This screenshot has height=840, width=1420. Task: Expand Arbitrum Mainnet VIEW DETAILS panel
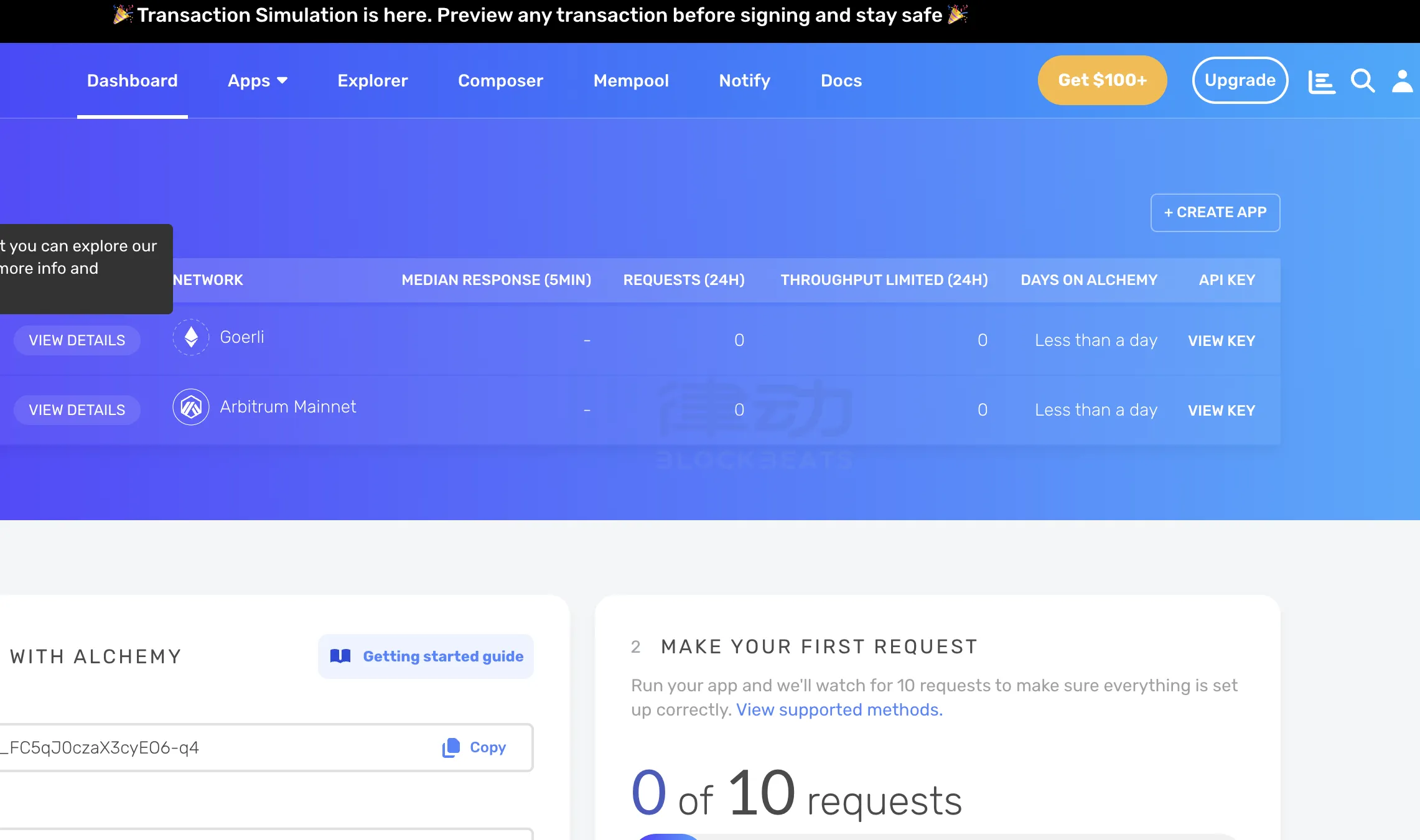[x=77, y=409]
